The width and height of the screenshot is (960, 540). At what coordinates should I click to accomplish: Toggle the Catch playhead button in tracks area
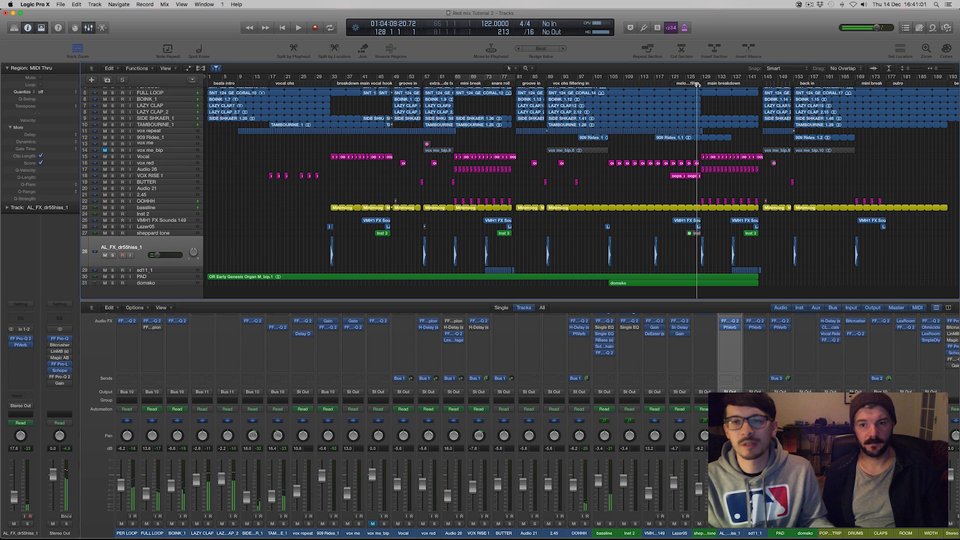click(216, 68)
